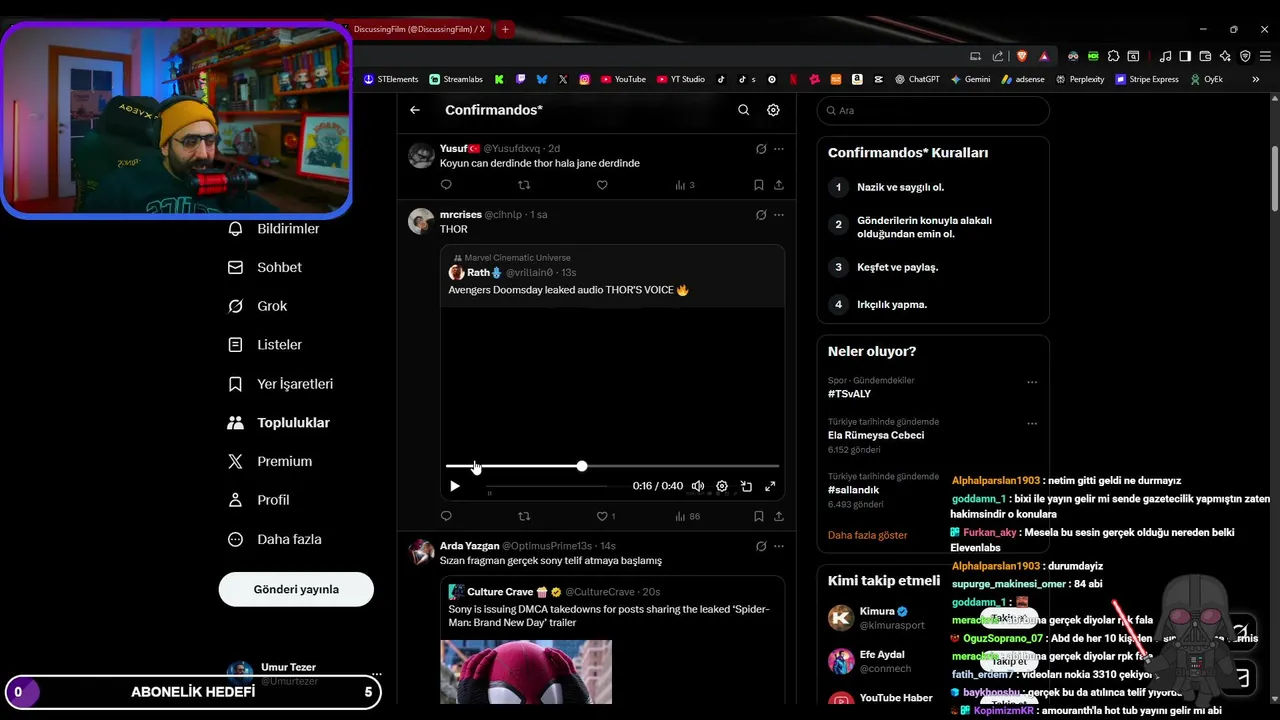This screenshot has width=1280, height=720.
Task: Open video playback settings gear
Action: 722,486
